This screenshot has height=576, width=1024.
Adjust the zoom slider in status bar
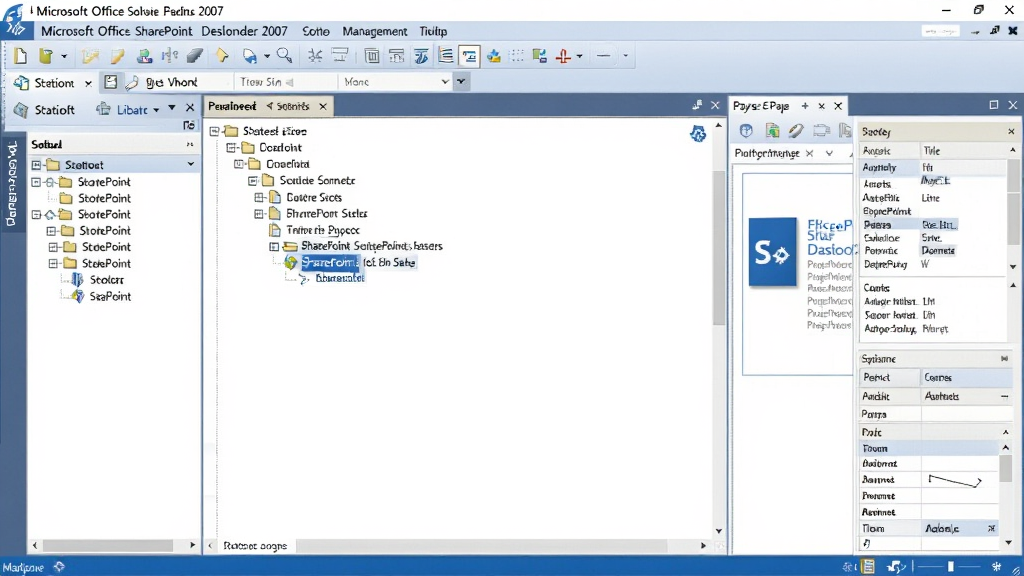pyautogui.click(x=951, y=566)
